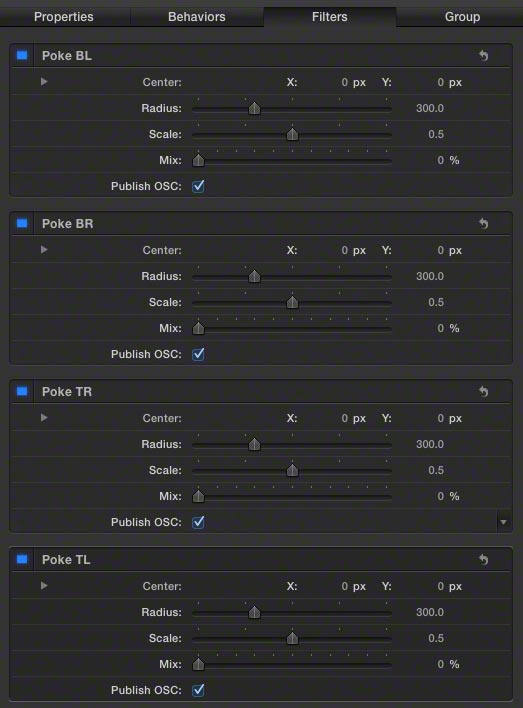Click Poke BL Scale value 0.5
The width and height of the screenshot is (523, 708).
436,135
